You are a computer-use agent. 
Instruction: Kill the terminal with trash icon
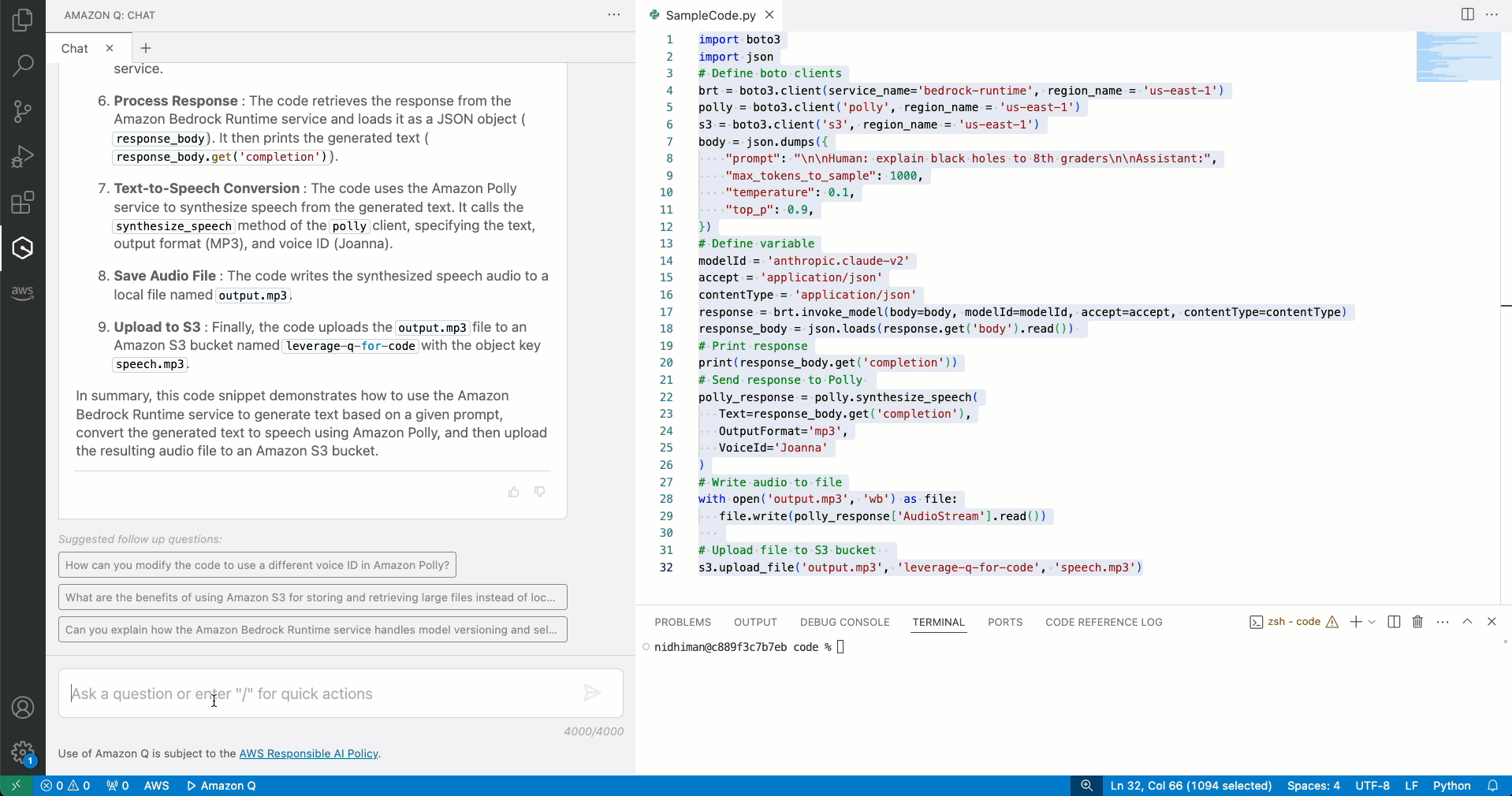(x=1417, y=622)
